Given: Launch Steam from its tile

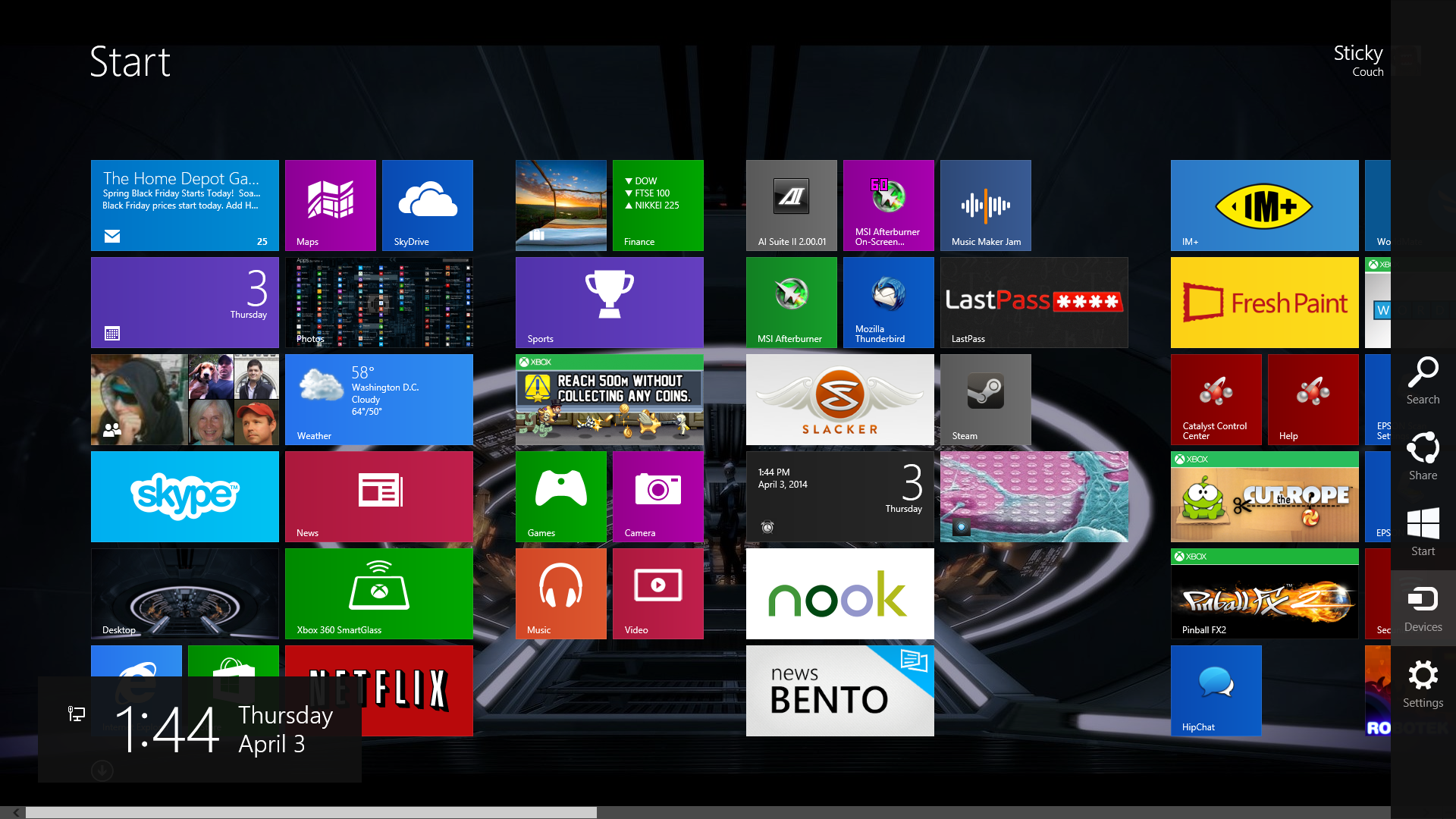Looking at the screenshot, I should tap(985, 400).
